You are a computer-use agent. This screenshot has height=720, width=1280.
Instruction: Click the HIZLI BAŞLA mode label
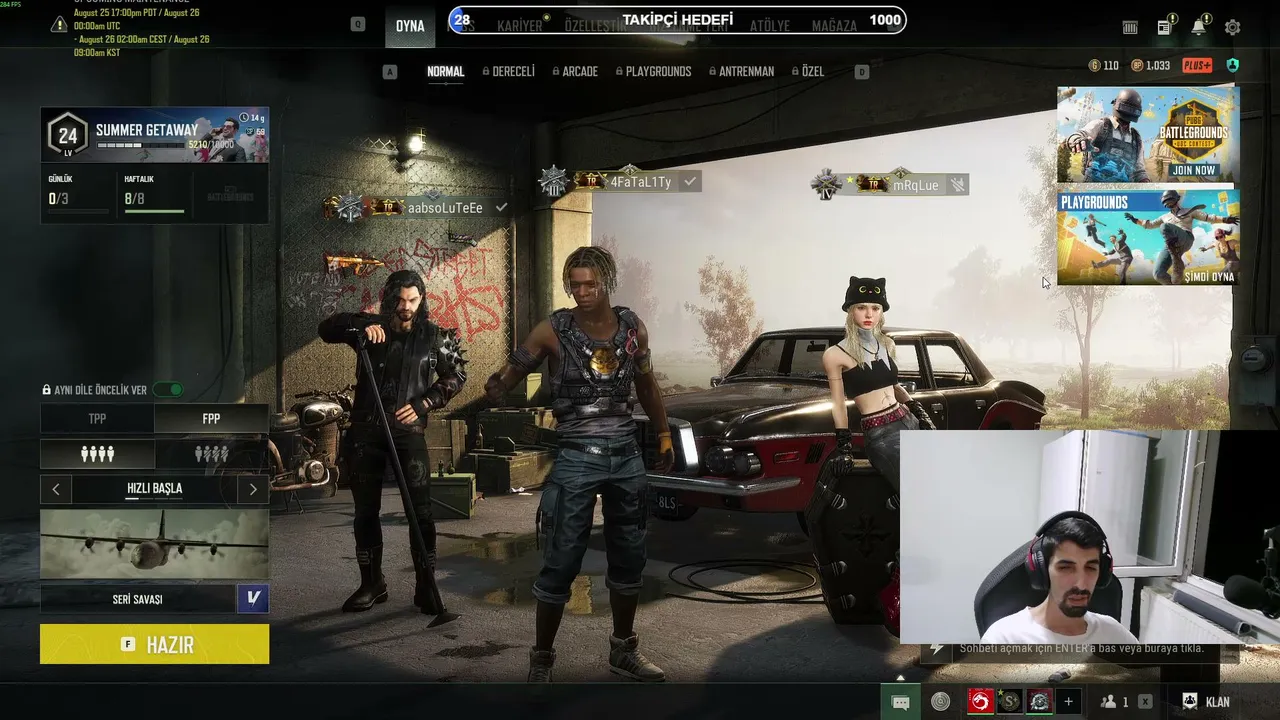point(154,489)
